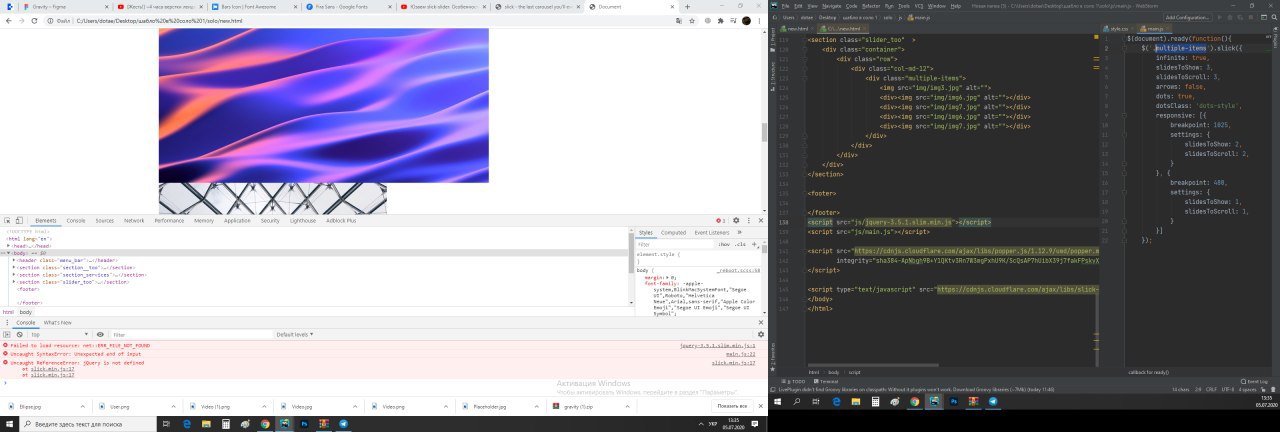Expand the slider_too section node
The height and width of the screenshot is (432, 1280).
coord(14,282)
